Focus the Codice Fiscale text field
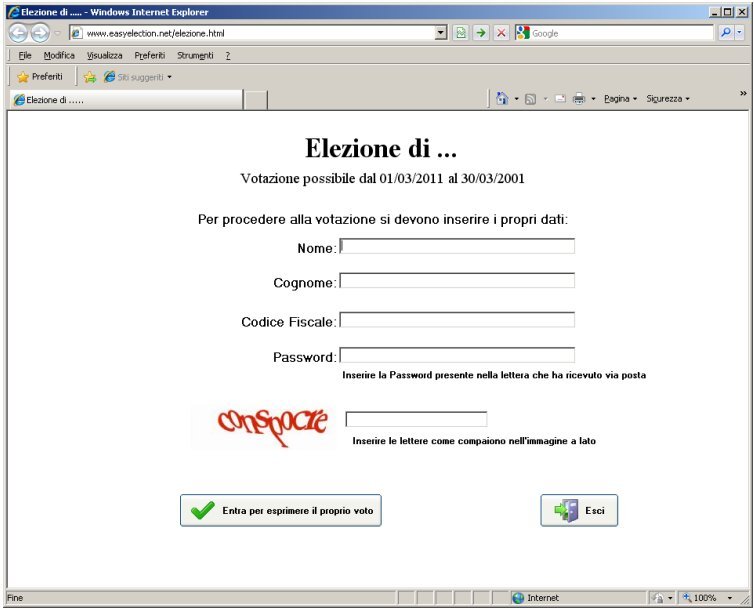754x609 pixels. (x=457, y=320)
